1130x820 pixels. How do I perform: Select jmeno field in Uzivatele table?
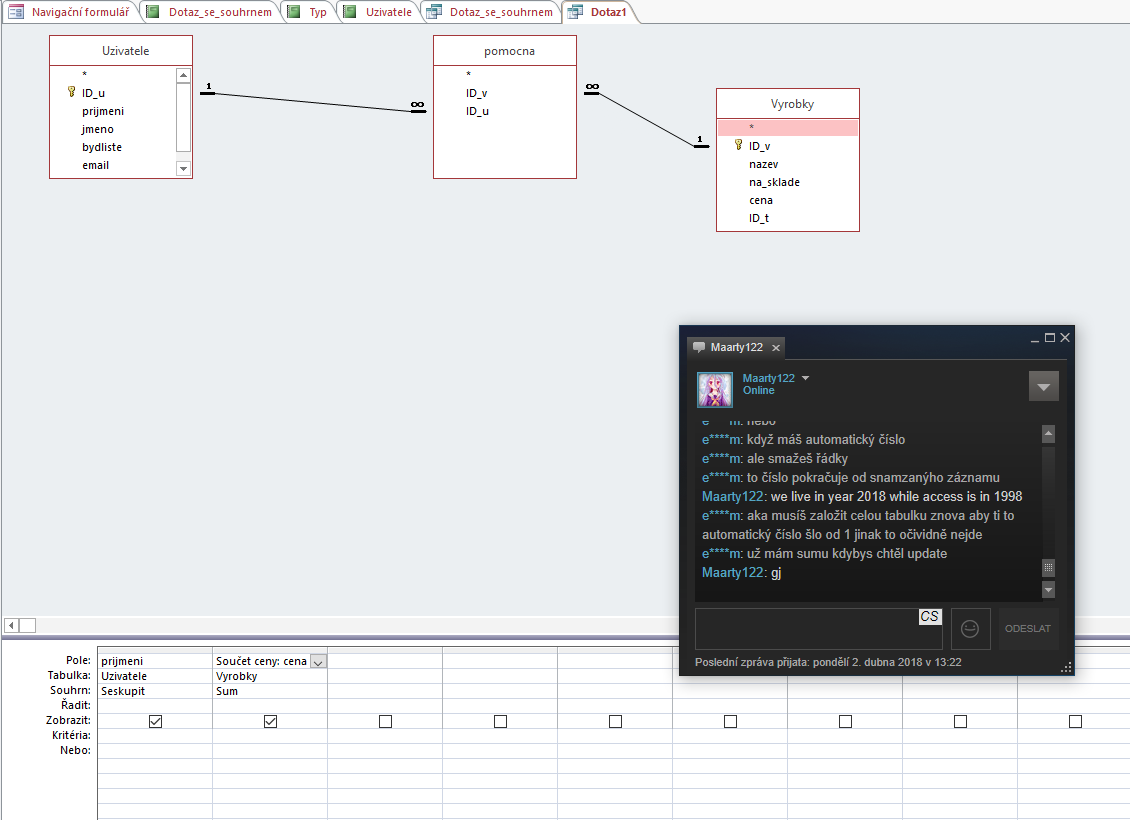(97, 129)
